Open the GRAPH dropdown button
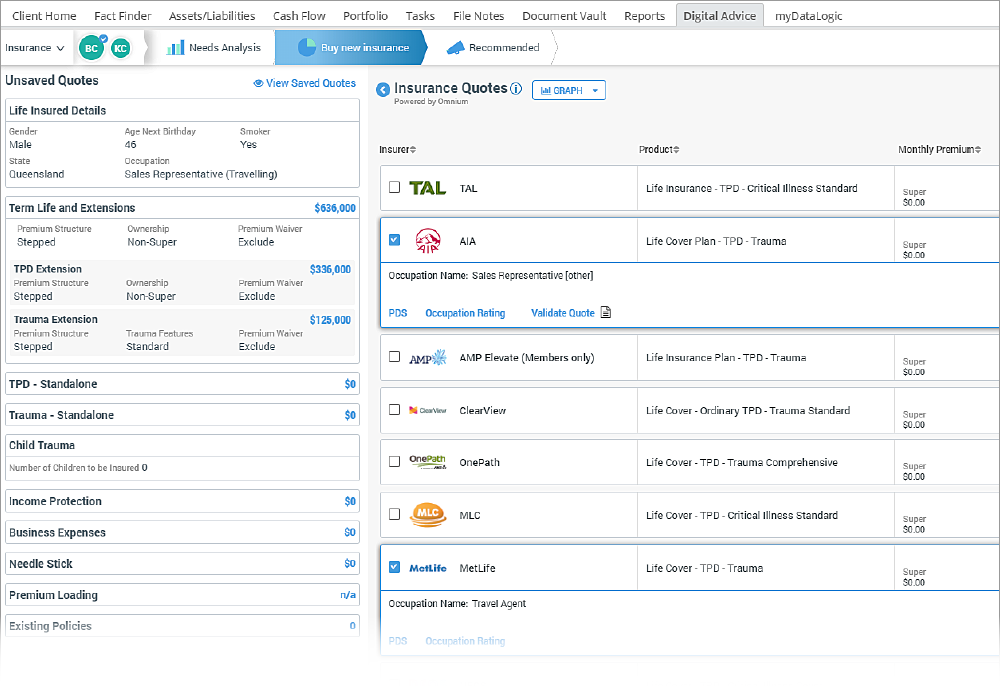The image size is (1000, 700). pyautogui.click(x=568, y=91)
